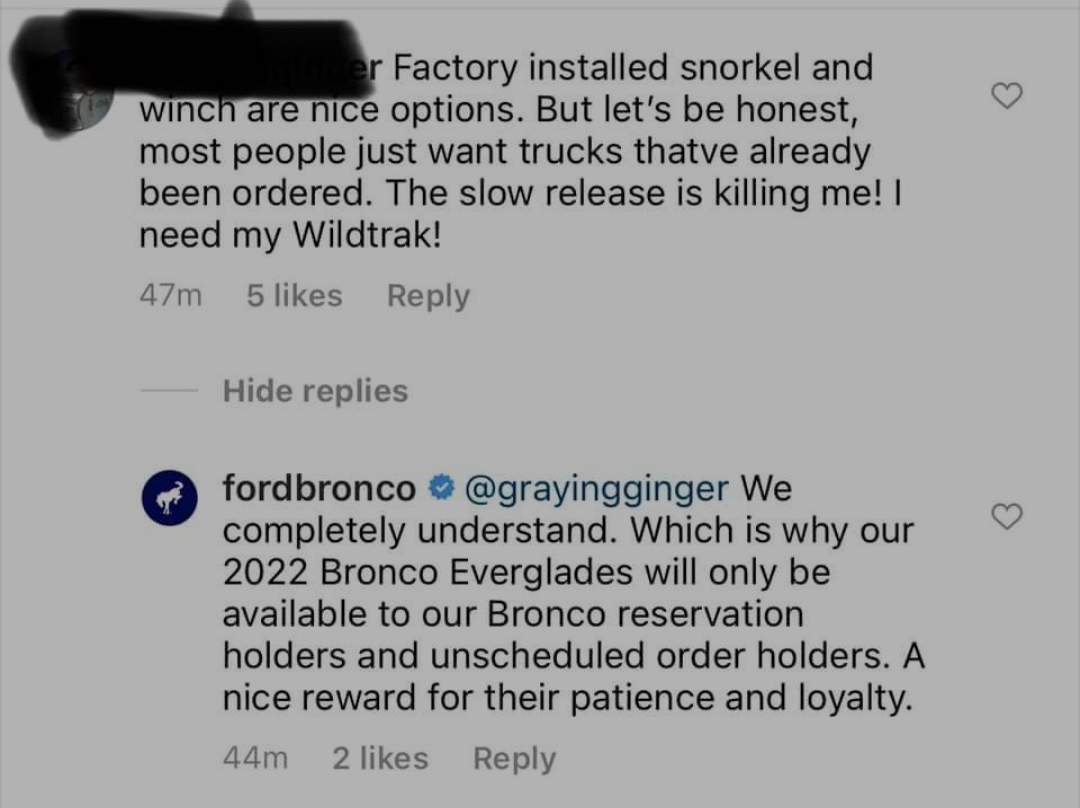Viewport: 1080px width, 808px height.
Task: Tap the word Wildtrak! in top comment
Action: pos(367,235)
